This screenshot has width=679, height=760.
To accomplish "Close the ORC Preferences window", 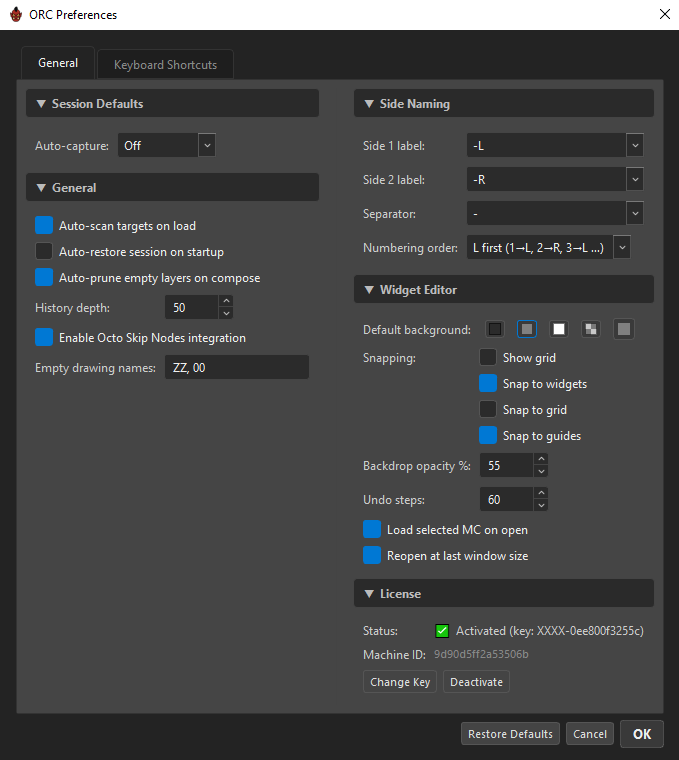I will (x=664, y=14).
